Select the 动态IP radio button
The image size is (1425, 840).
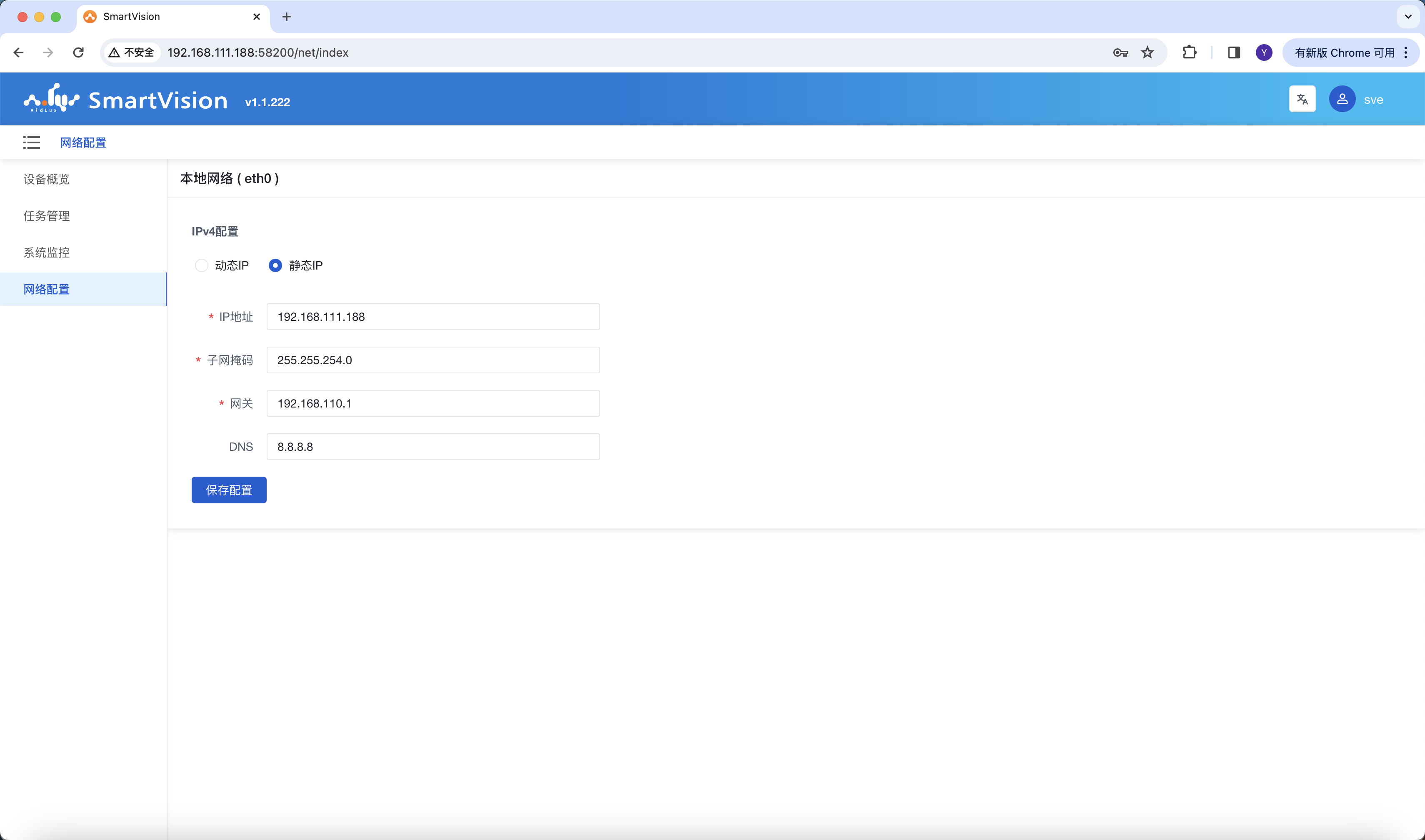coord(202,265)
